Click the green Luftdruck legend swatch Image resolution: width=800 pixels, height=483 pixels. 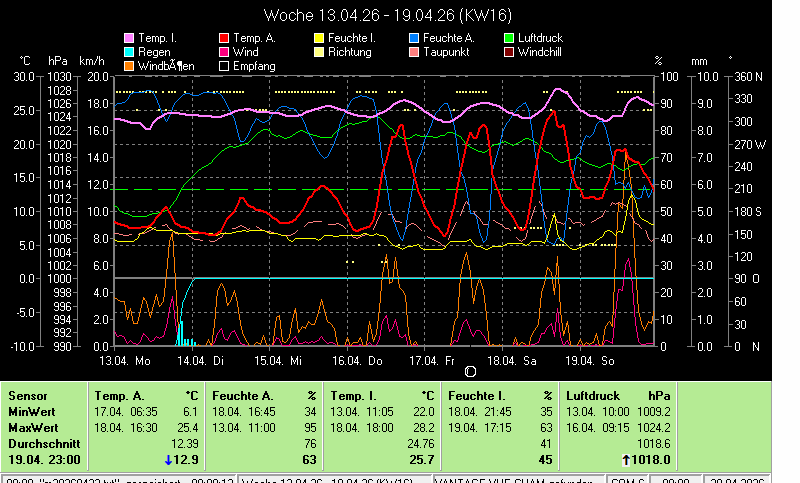[511, 38]
